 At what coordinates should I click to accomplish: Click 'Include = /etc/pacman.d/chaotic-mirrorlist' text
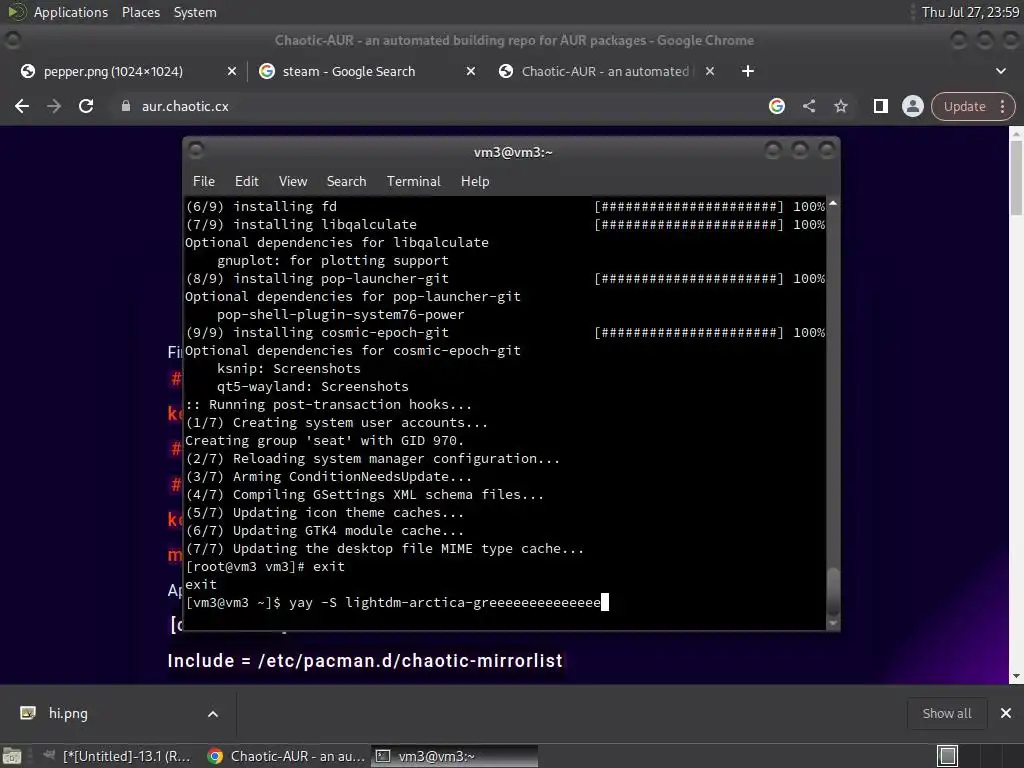[365, 661]
